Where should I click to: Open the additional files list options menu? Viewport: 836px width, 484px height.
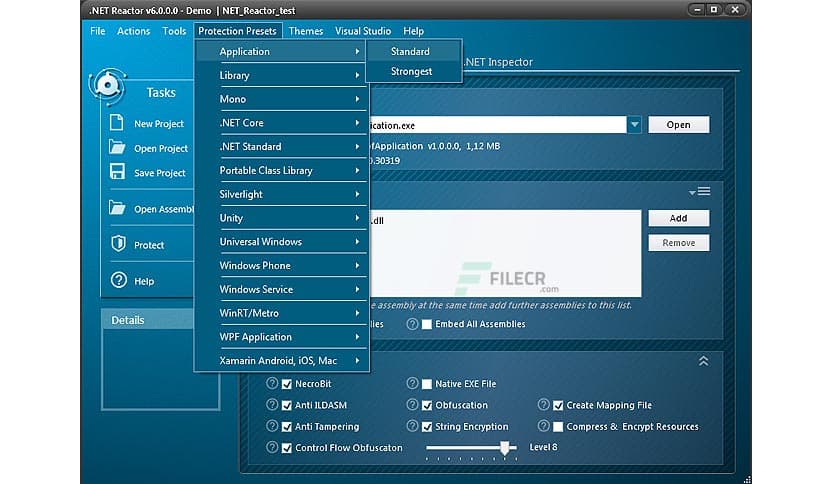(699, 192)
